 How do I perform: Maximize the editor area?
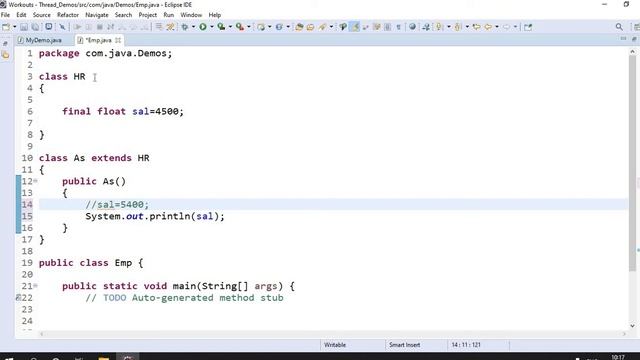pos(634,39)
